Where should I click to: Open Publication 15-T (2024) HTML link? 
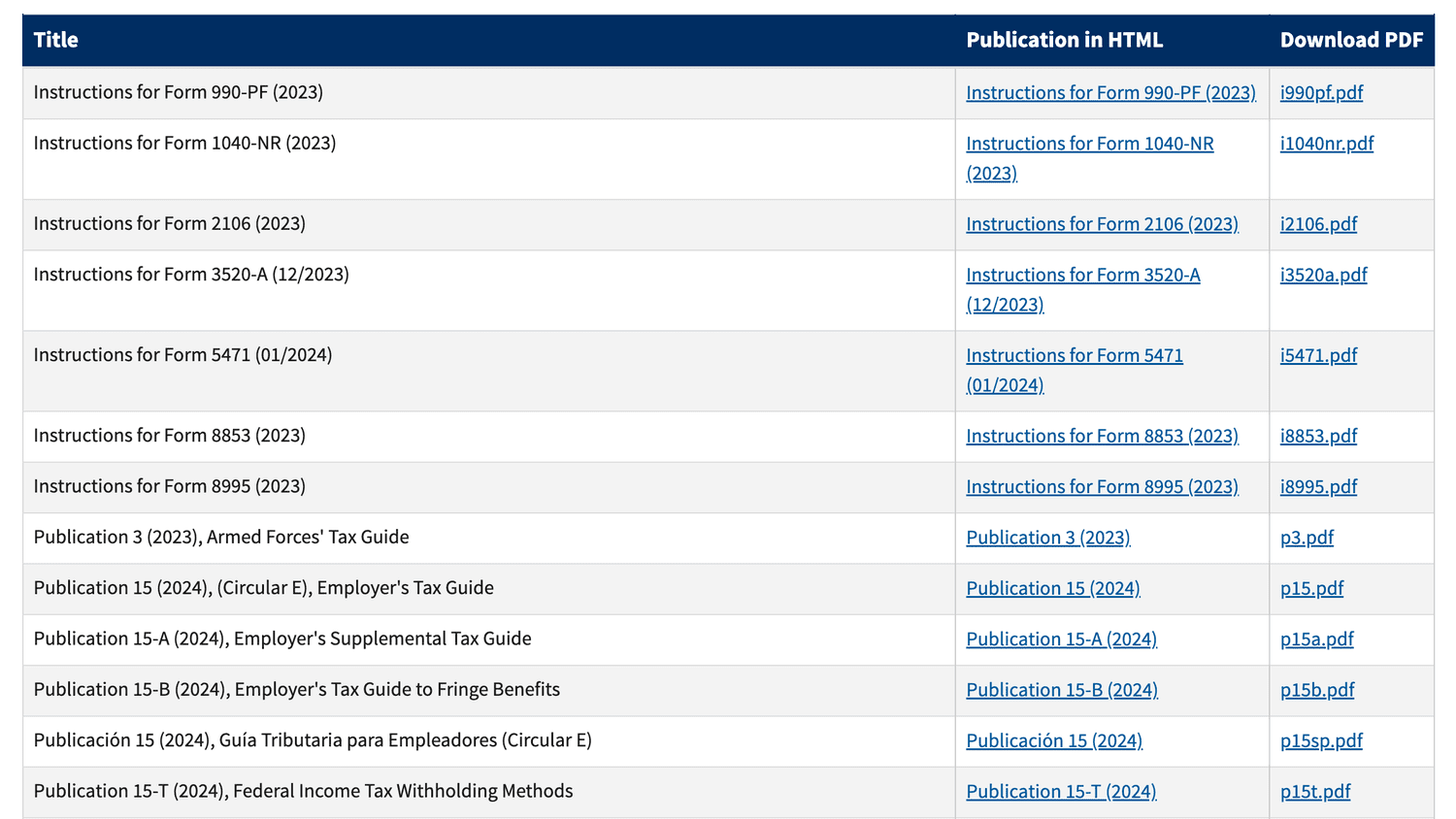click(x=1061, y=792)
